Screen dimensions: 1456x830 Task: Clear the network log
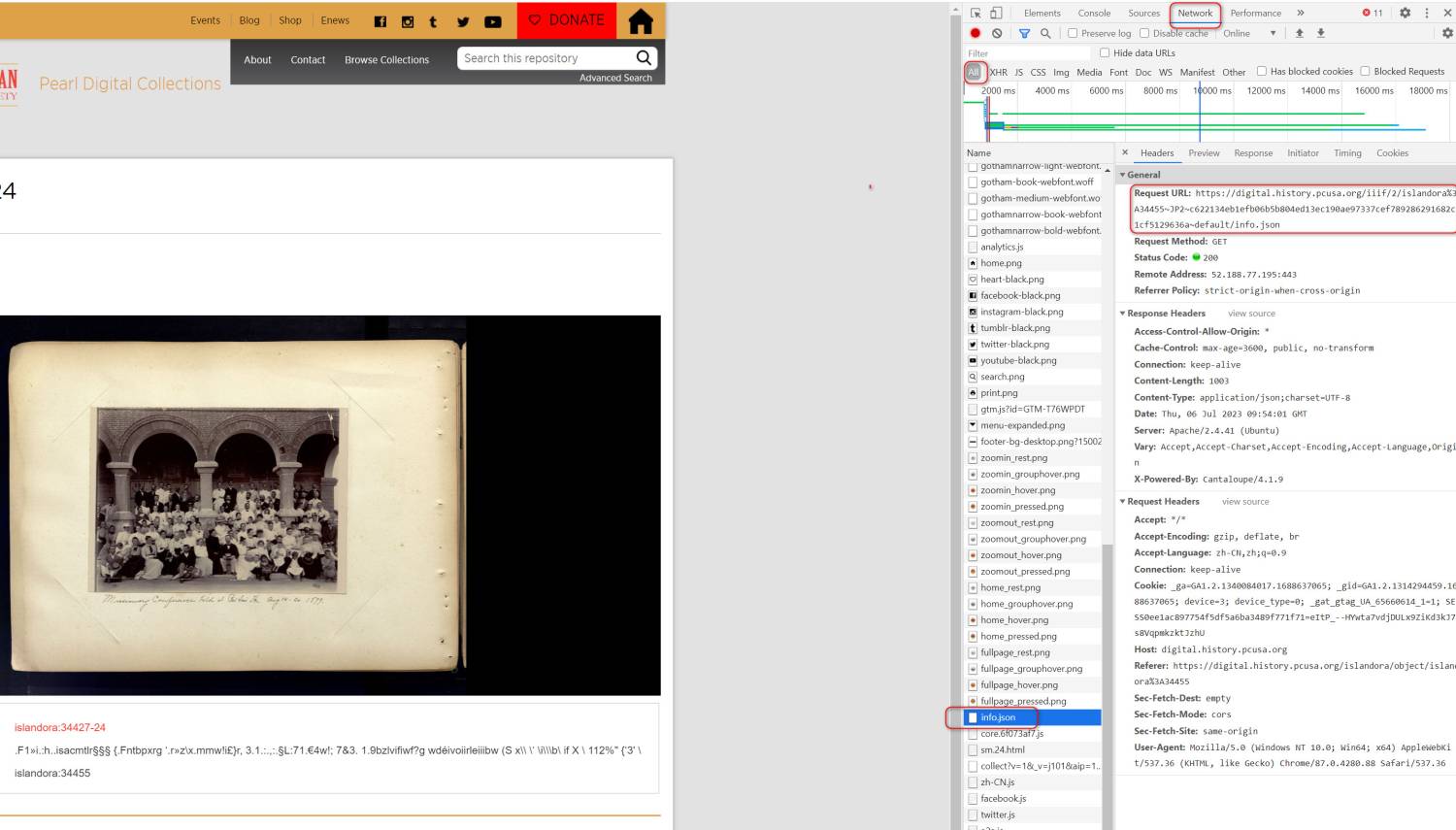pyautogui.click(x=997, y=33)
